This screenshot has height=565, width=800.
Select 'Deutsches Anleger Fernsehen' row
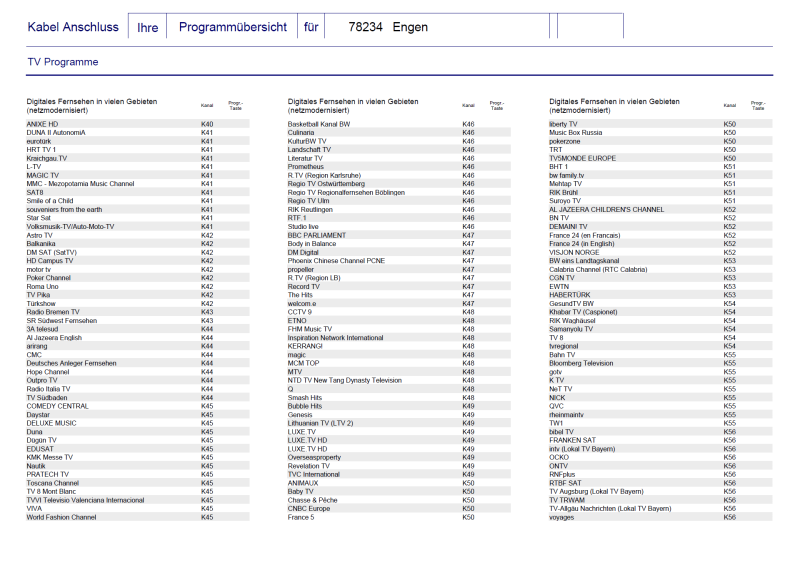coord(138,363)
